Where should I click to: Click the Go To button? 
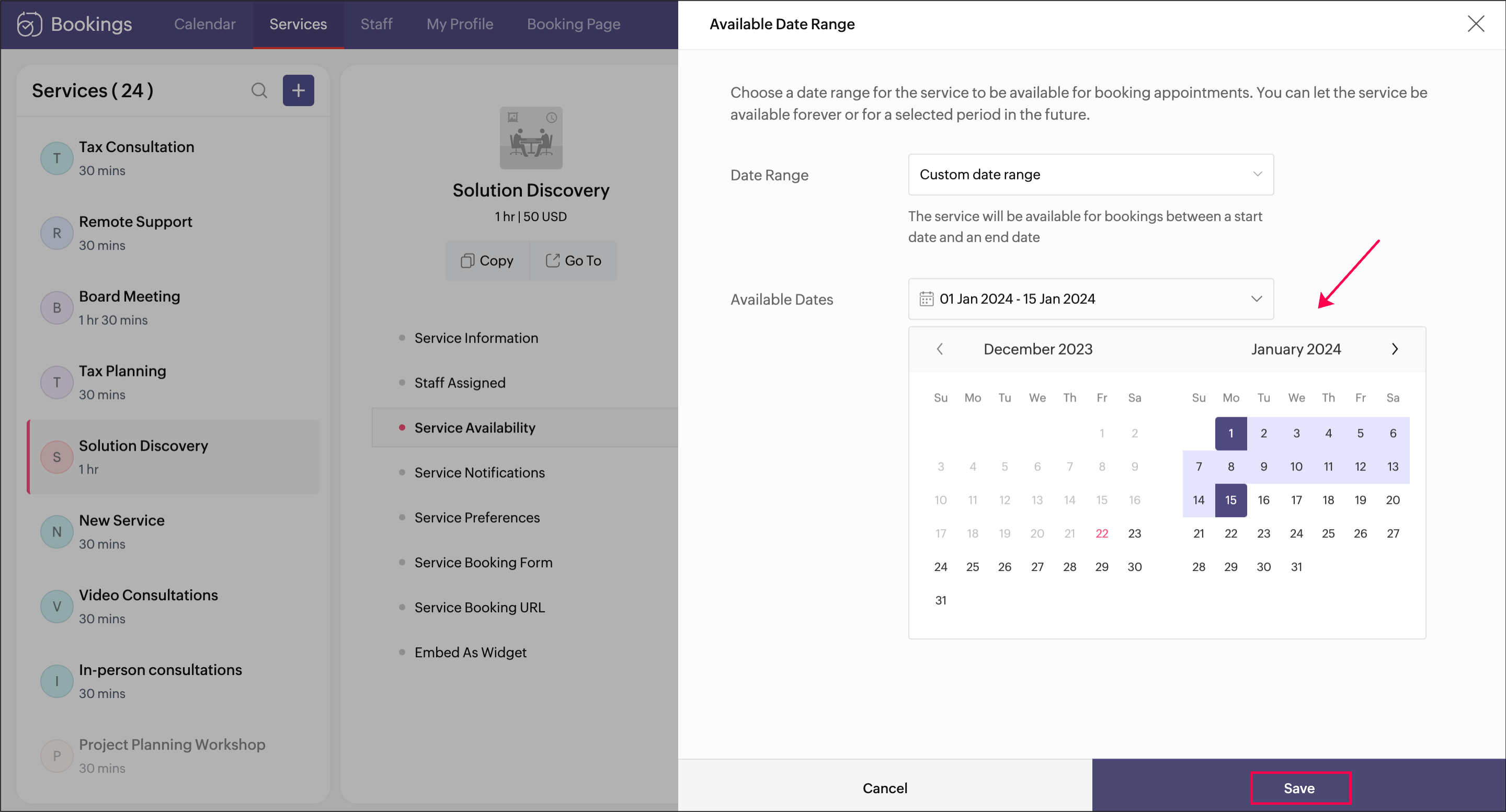574,261
